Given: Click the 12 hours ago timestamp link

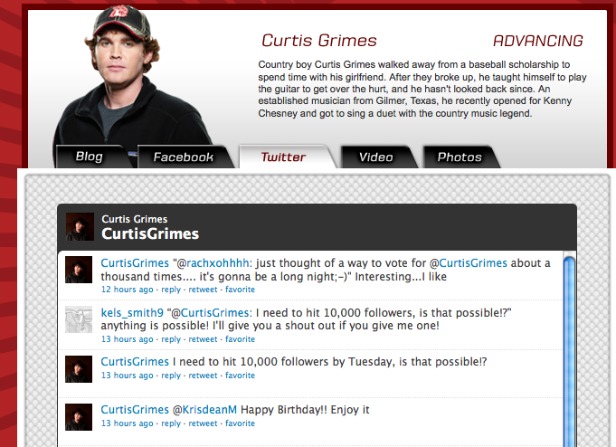Looking at the screenshot, I should (127, 289).
